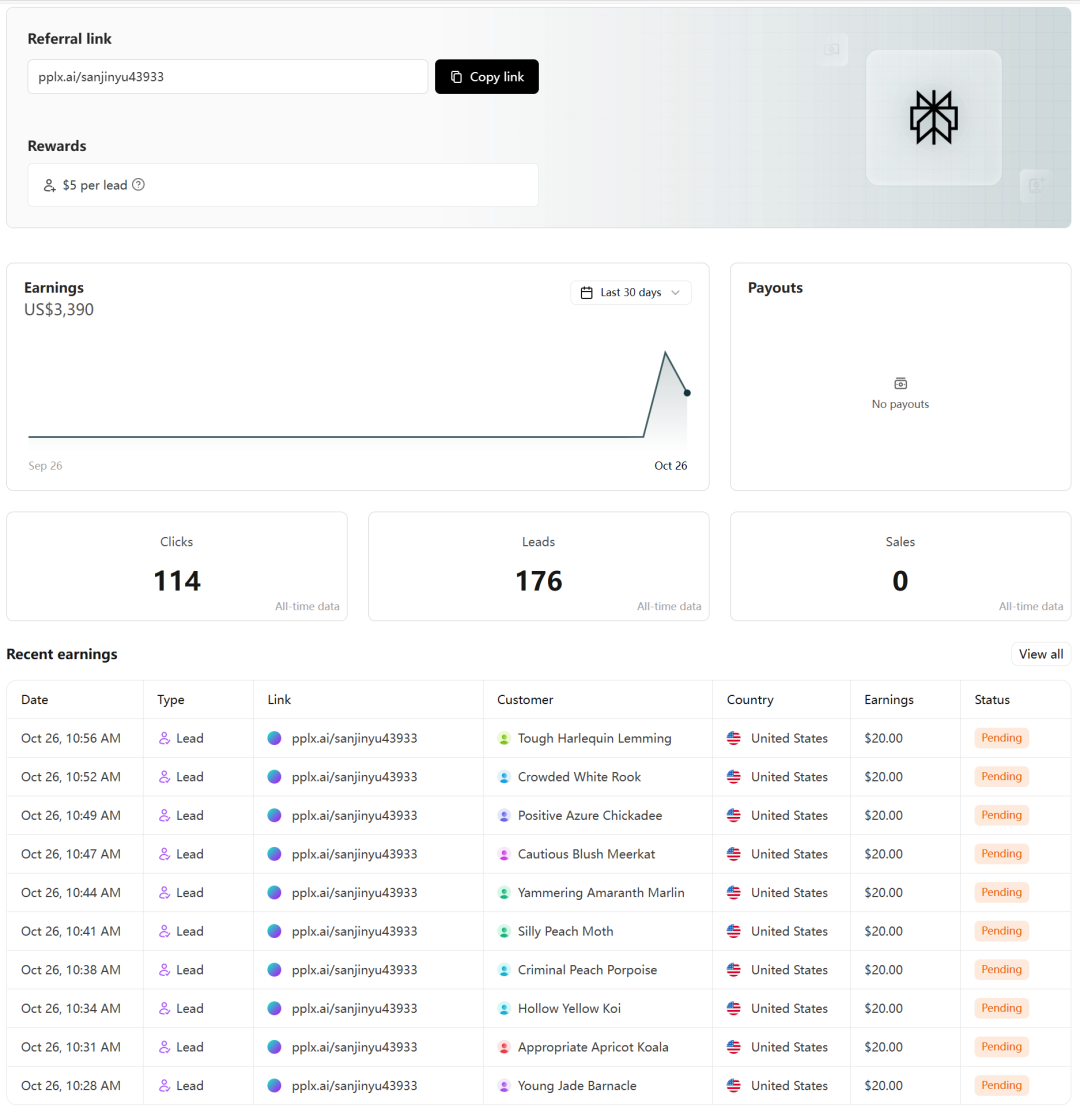Image resolution: width=1080 pixels, height=1112 pixels.
Task: Click avatar icon of Appropriate Apricot Koala
Action: (505, 1048)
